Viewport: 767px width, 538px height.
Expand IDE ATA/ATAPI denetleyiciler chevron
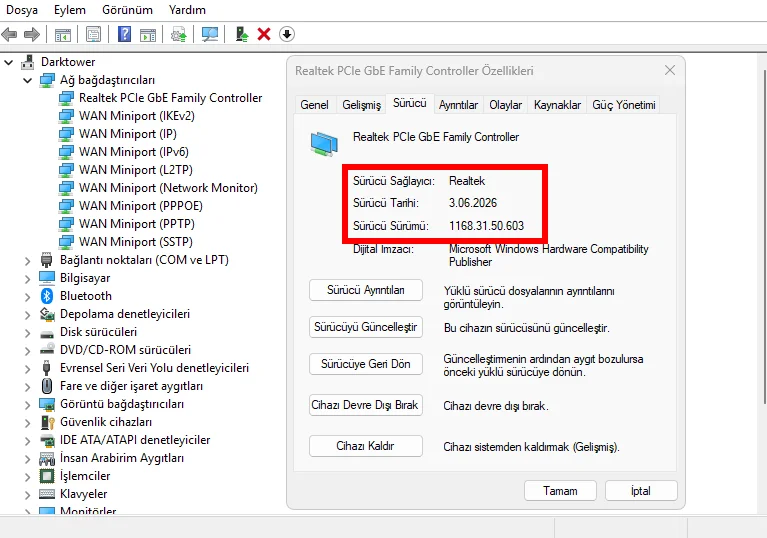point(27,441)
